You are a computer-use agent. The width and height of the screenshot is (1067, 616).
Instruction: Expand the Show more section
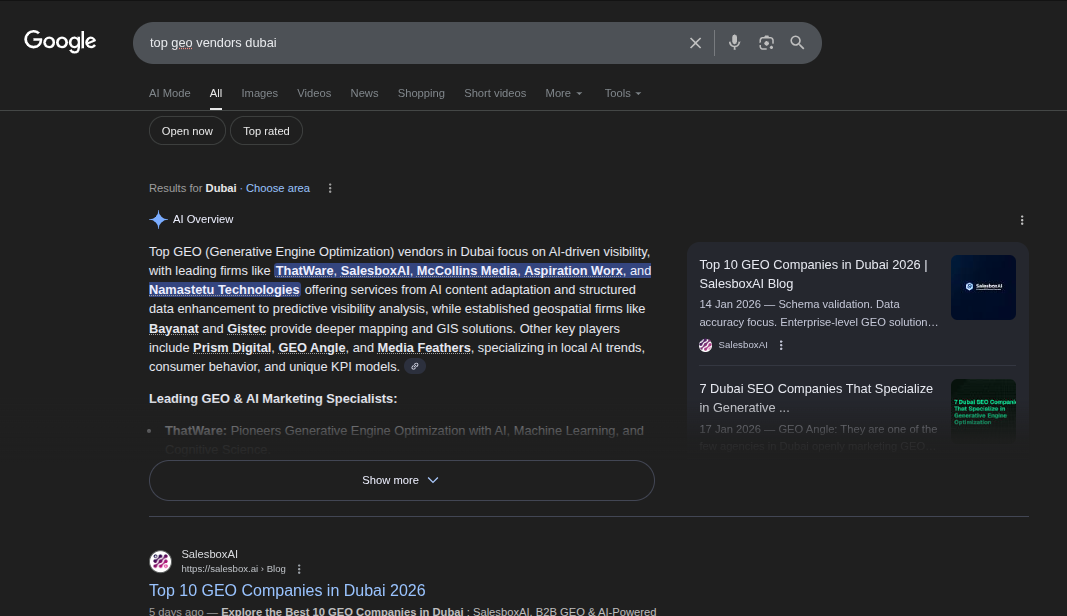coord(401,480)
